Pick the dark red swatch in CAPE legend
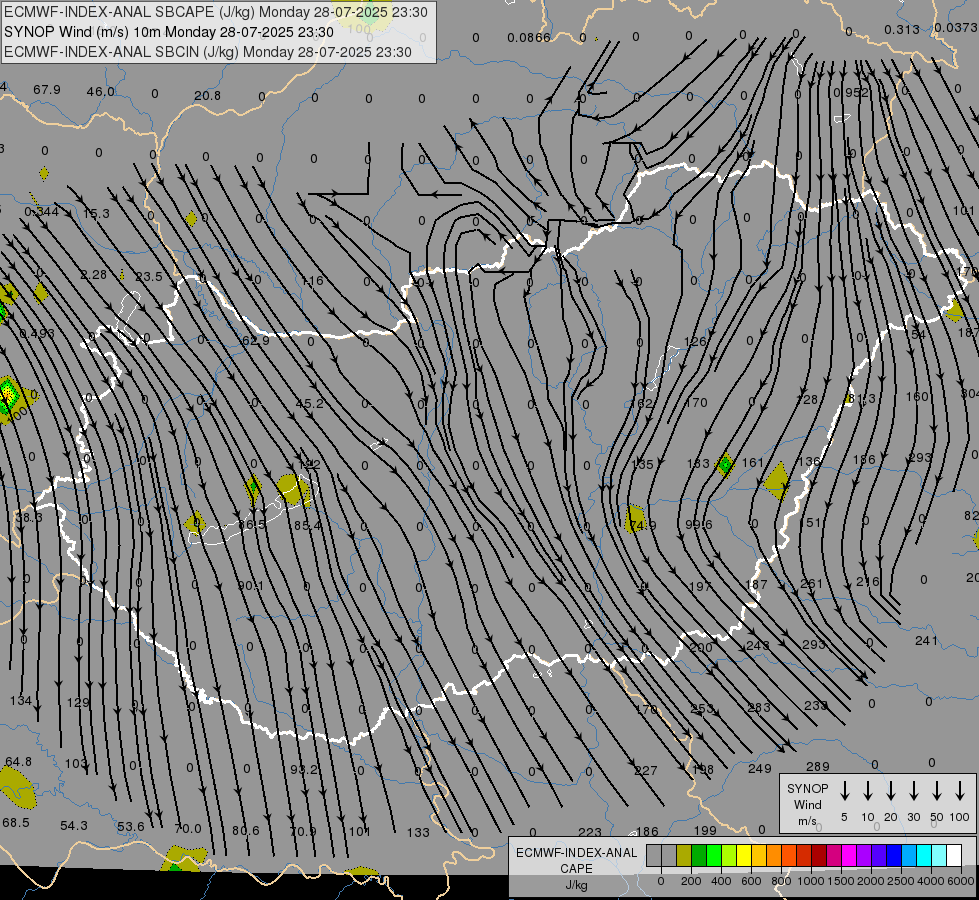This screenshot has width=979, height=900. (819, 856)
